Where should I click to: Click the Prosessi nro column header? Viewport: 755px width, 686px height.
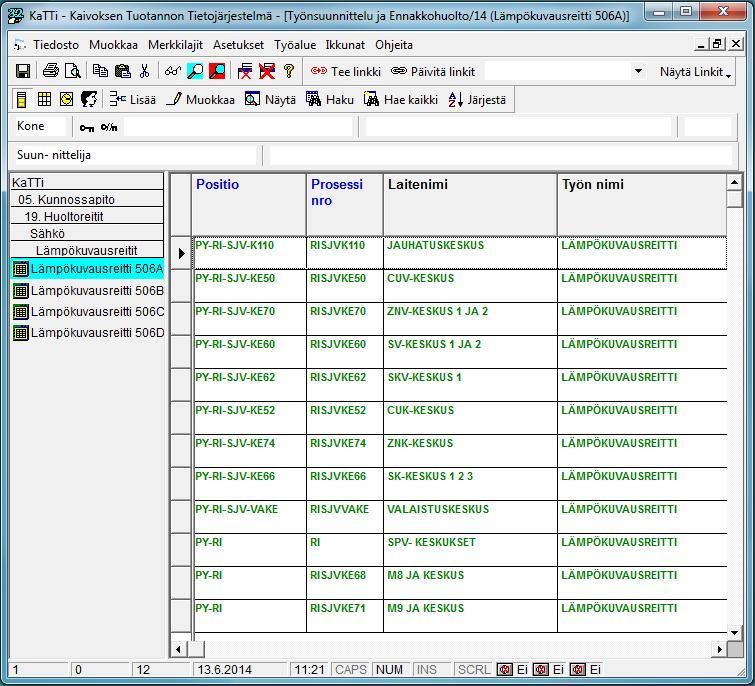coord(345,205)
